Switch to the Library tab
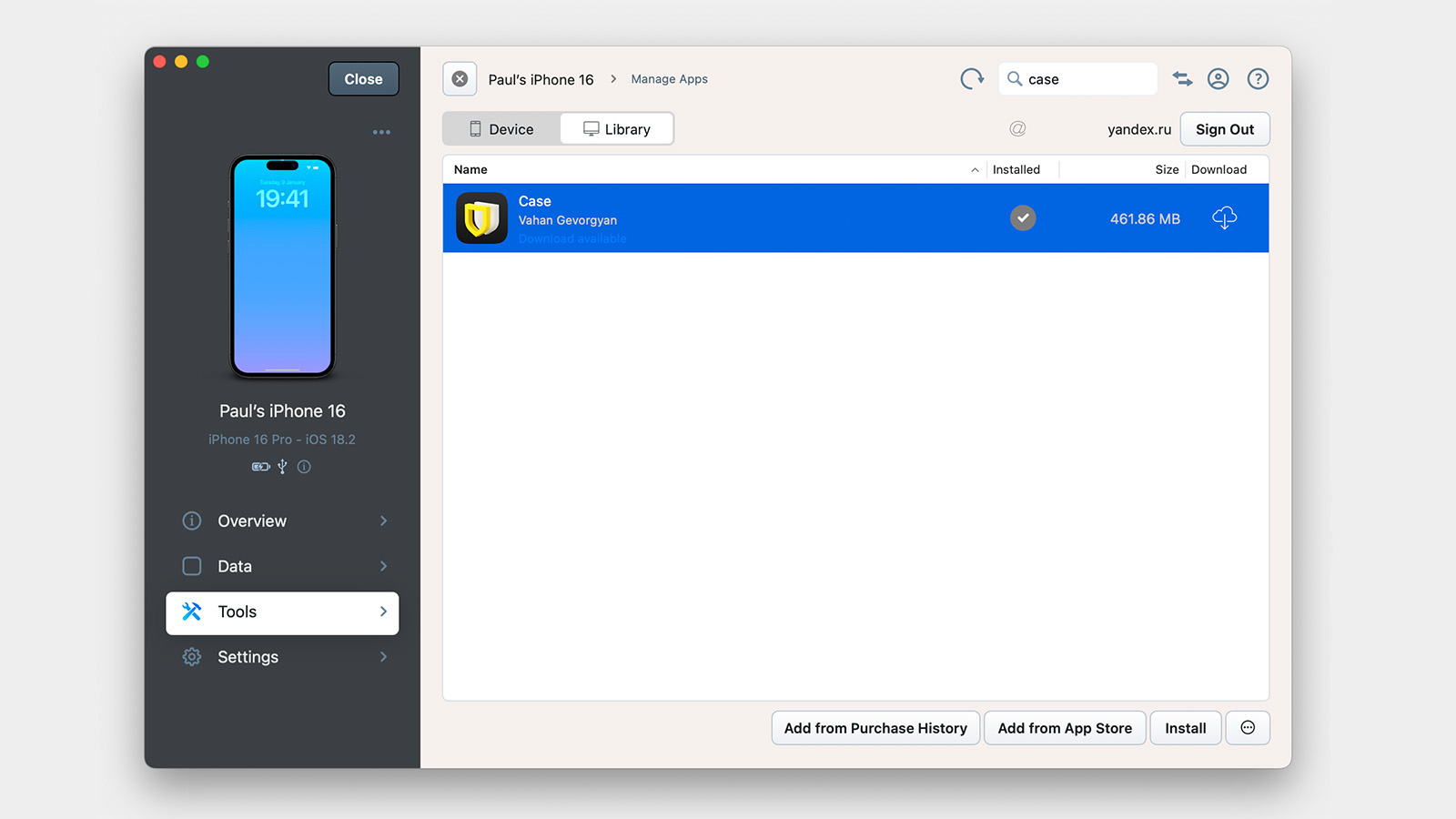Screen dimensions: 1456x819 (x=617, y=129)
